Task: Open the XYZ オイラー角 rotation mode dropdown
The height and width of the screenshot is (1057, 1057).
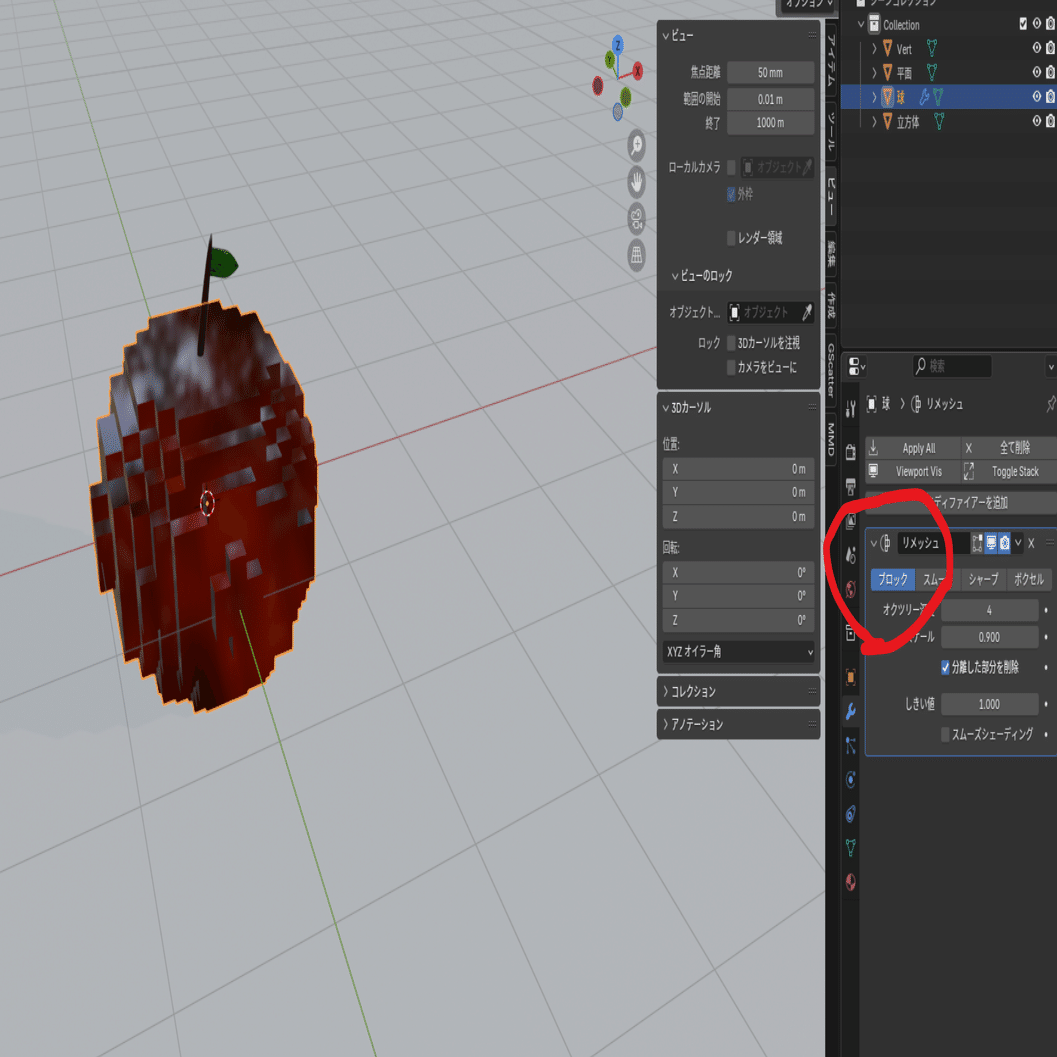Action: pyautogui.click(x=739, y=652)
